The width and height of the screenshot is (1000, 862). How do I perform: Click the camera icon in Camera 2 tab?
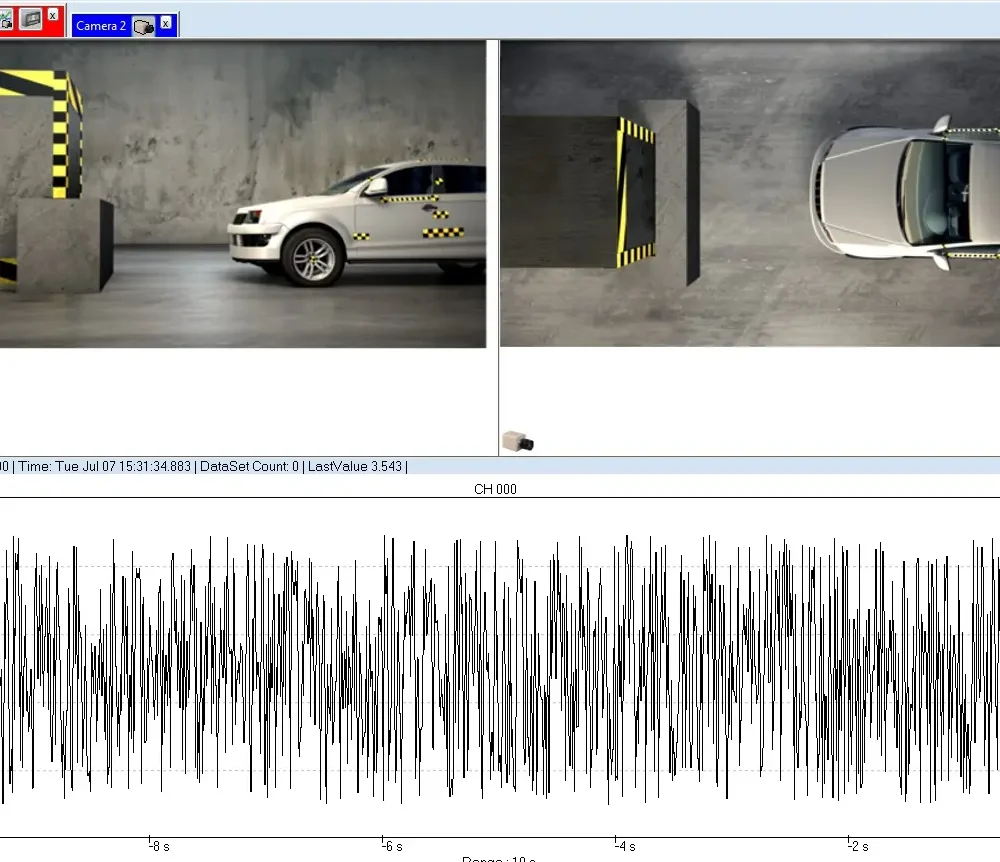144,26
